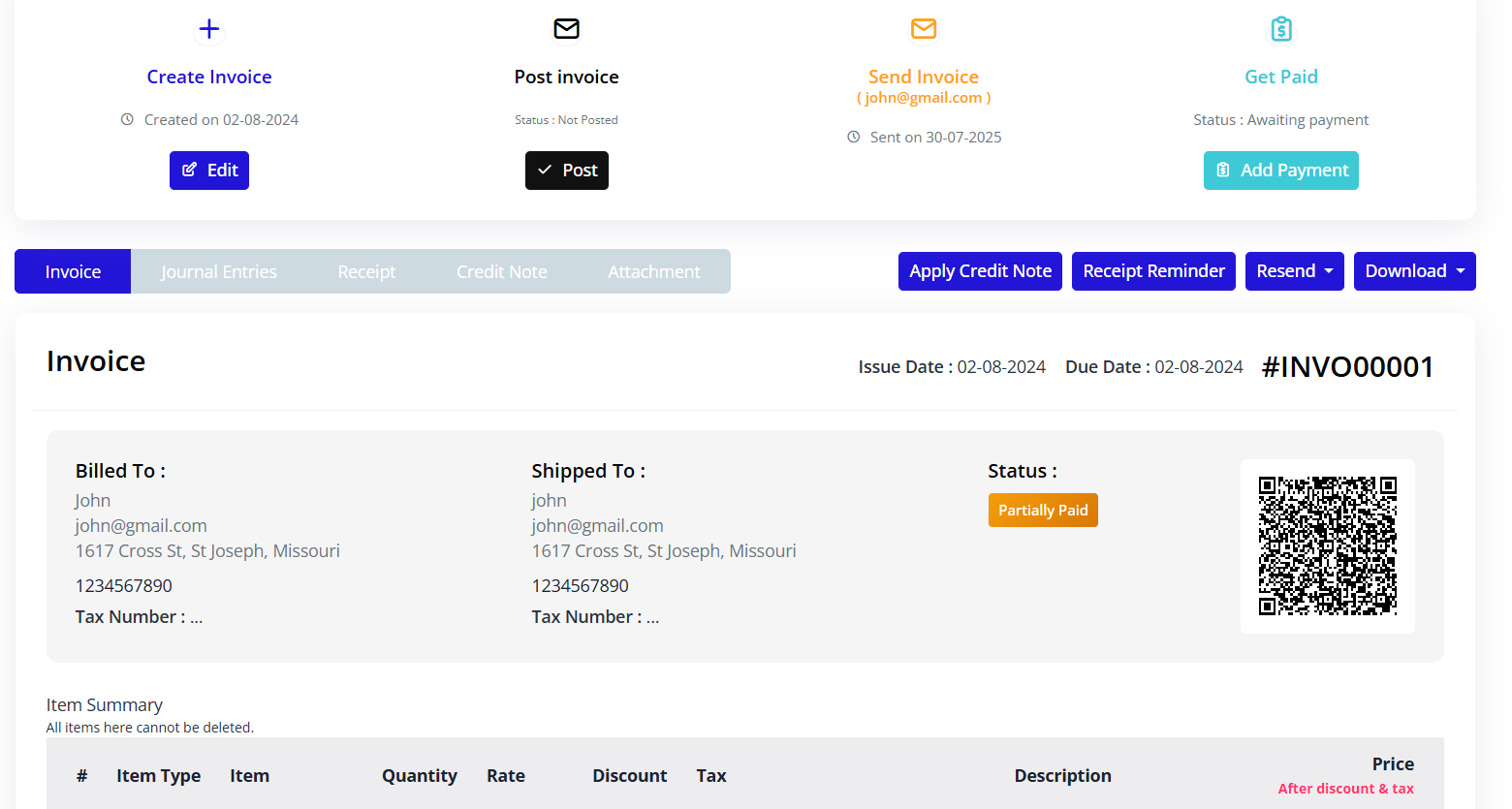Open the Credit Note tab

(x=501, y=271)
